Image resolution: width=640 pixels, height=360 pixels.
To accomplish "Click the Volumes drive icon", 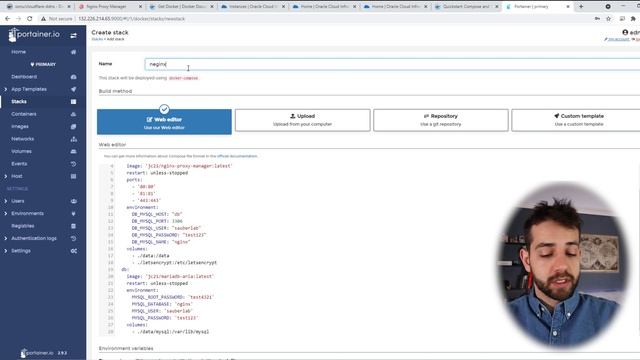I will pyautogui.click(x=73, y=151).
